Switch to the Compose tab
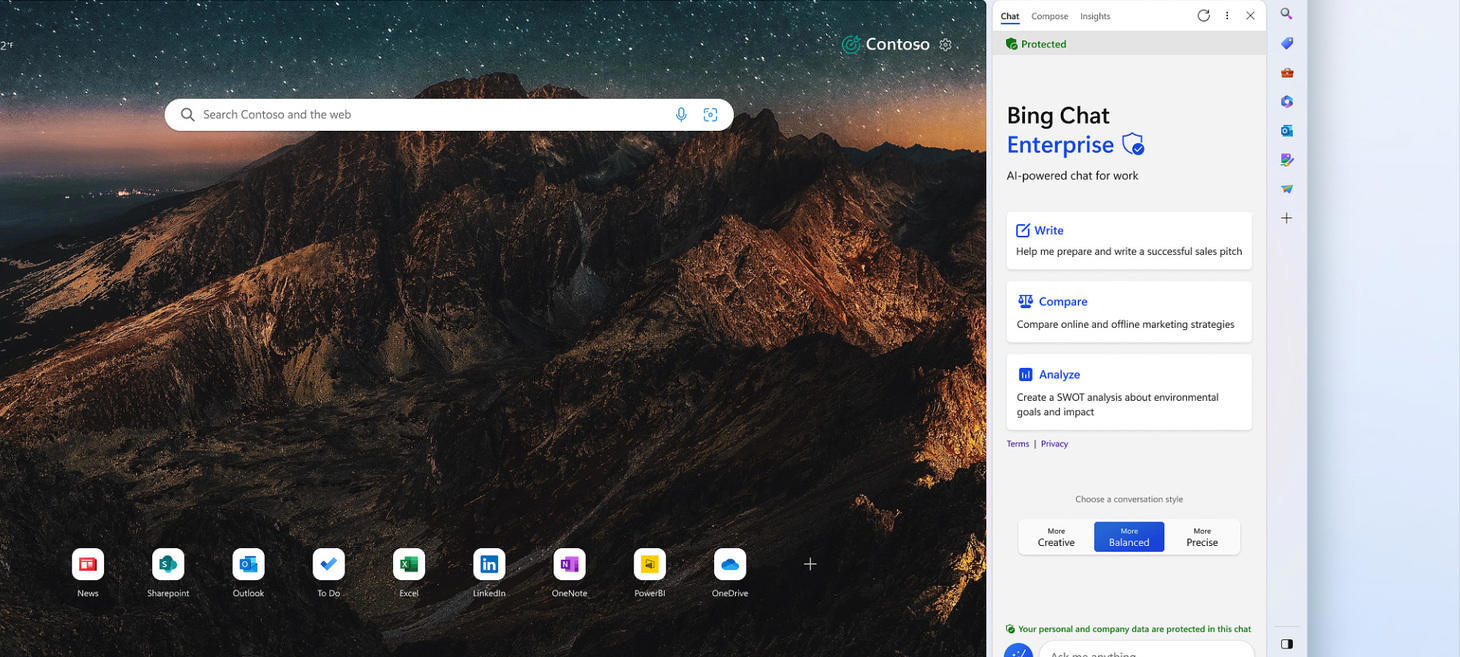This screenshot has height=657, width=1460. [x=1049, y=16]
